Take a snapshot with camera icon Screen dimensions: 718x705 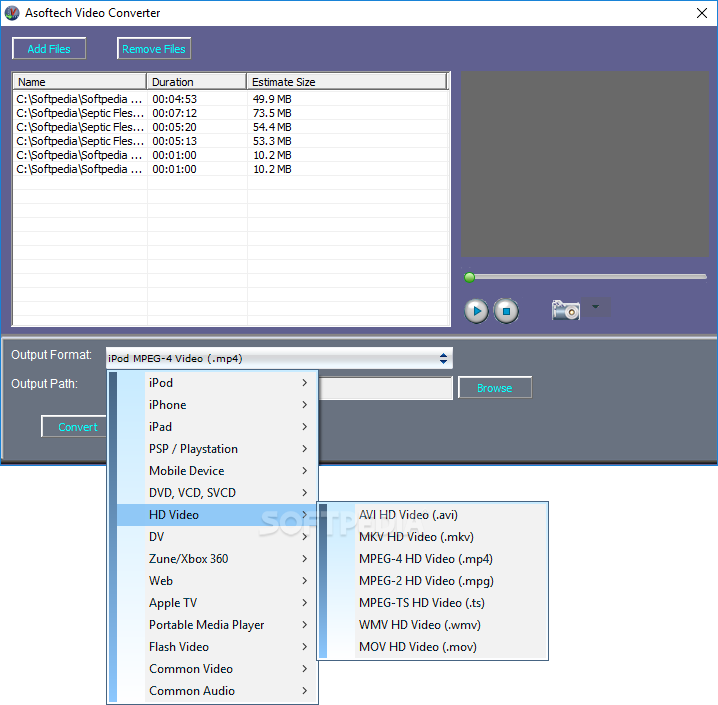(x=566, y=310)
